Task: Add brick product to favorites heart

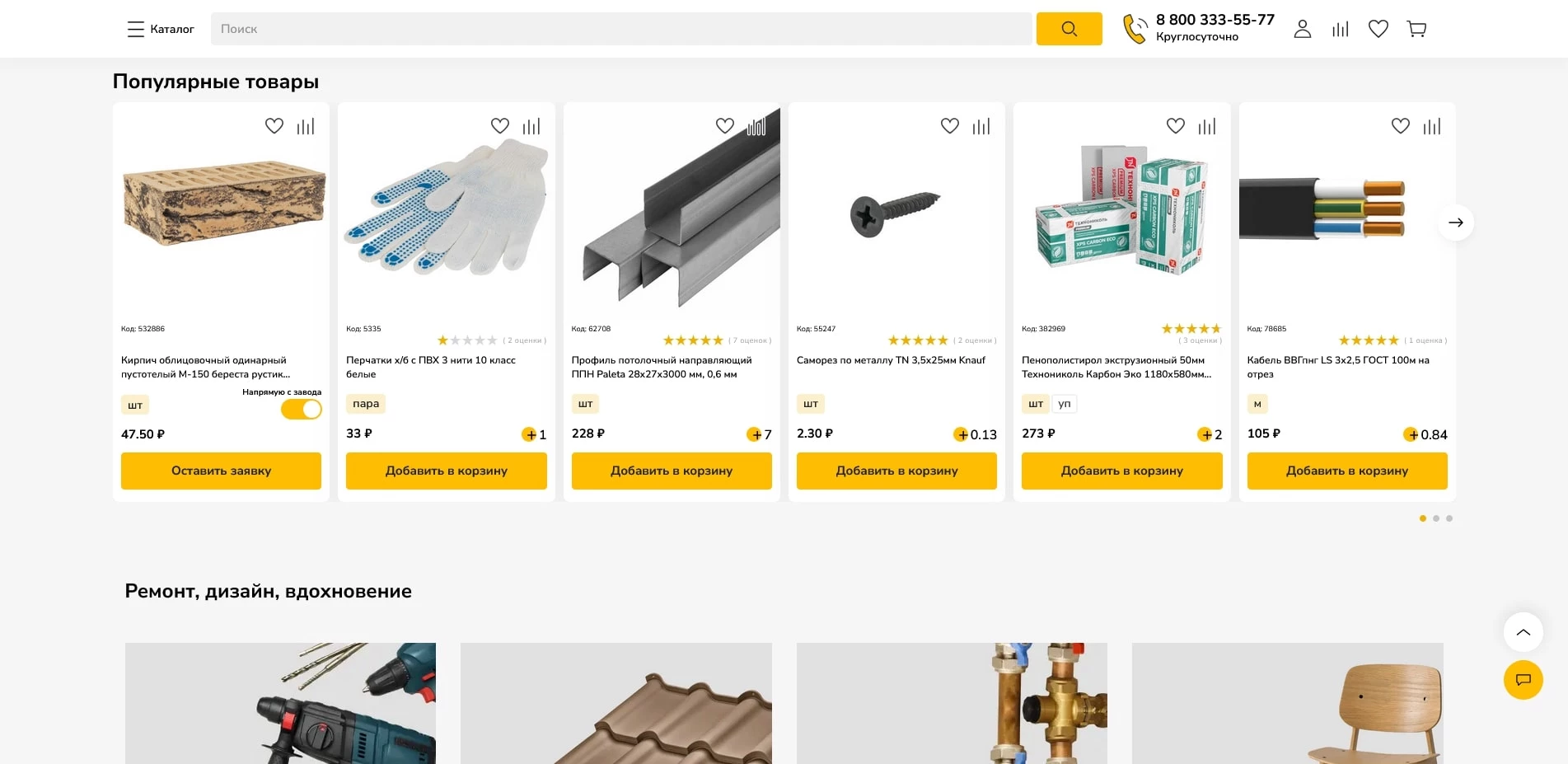Action: tap(274, 126)
